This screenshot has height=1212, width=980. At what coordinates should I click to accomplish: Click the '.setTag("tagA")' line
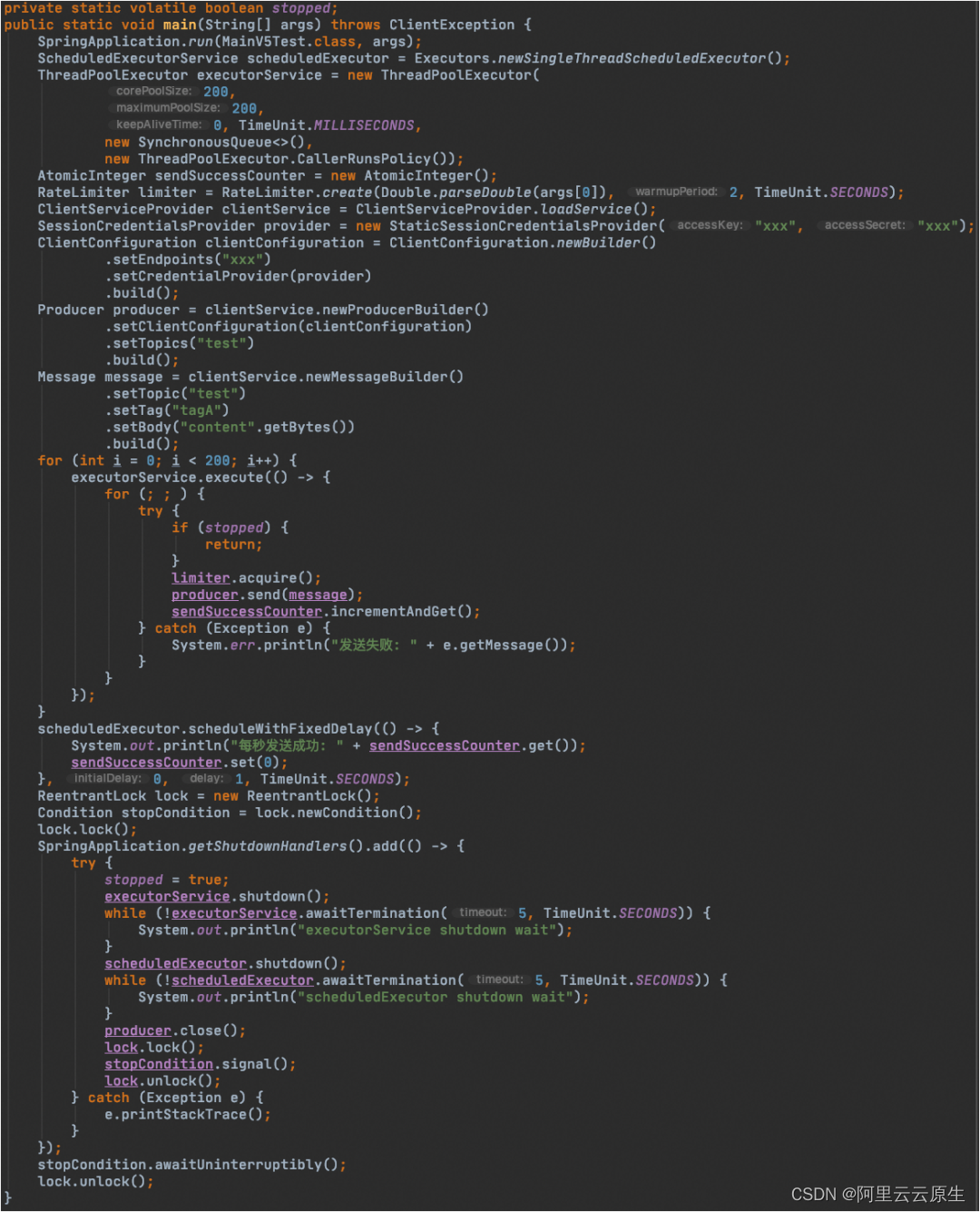click(167, 410)
